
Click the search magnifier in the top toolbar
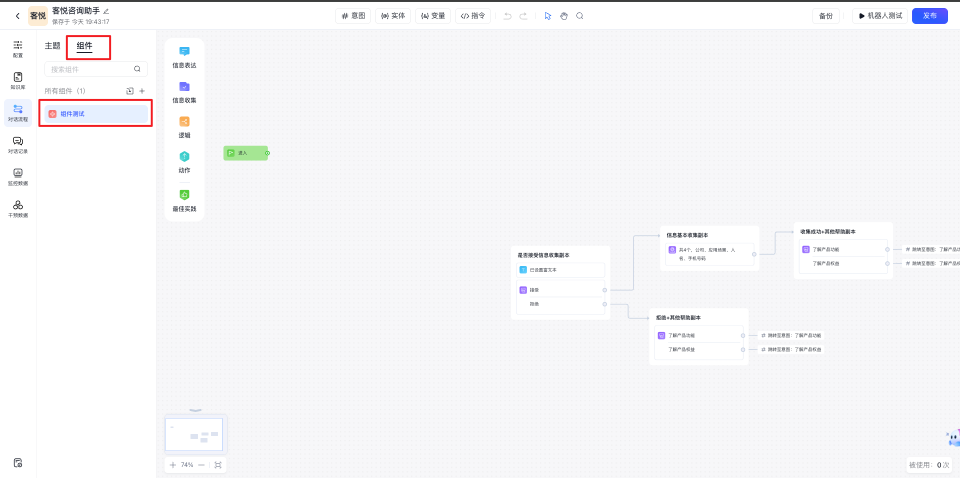(580, 16)
